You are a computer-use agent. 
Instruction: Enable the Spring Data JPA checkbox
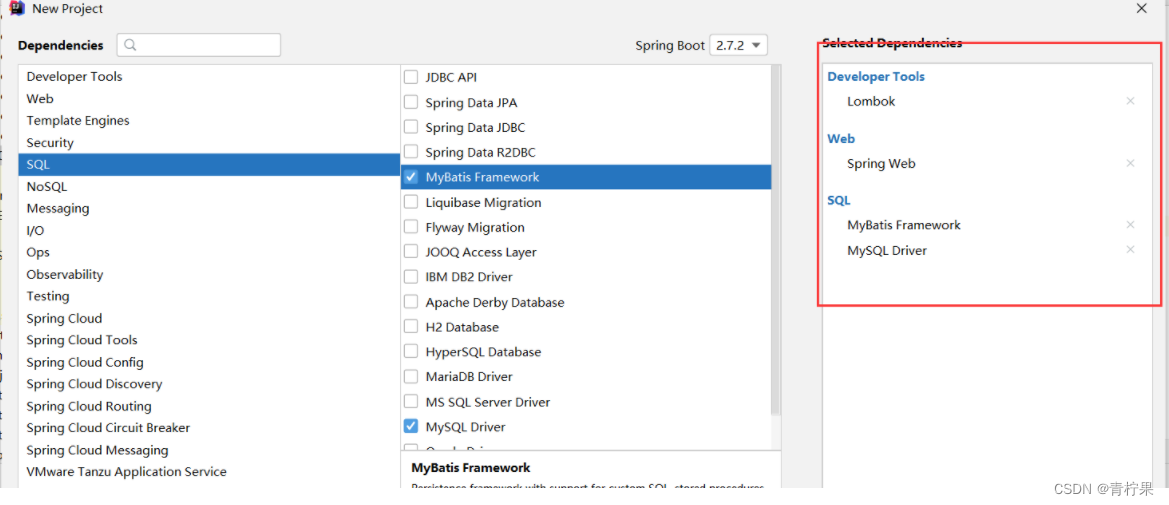click(411, 102)
